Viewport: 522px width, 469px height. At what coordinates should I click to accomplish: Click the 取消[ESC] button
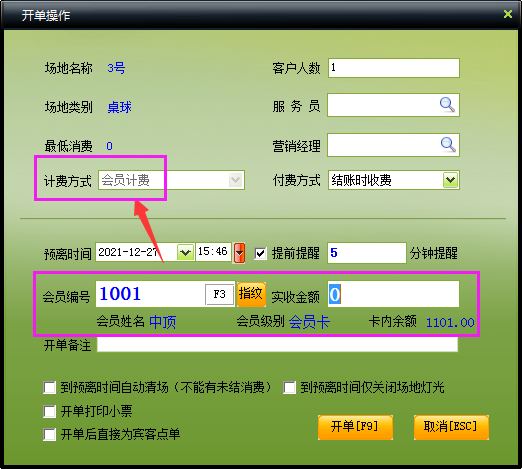451,427
